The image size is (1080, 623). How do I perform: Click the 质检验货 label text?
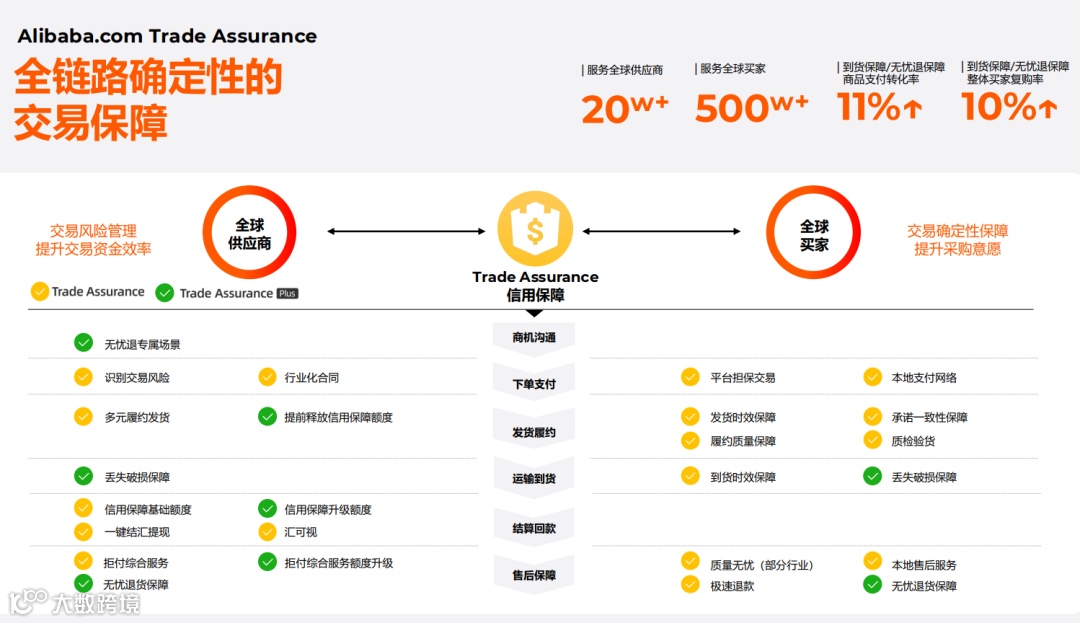coord(913,441)
